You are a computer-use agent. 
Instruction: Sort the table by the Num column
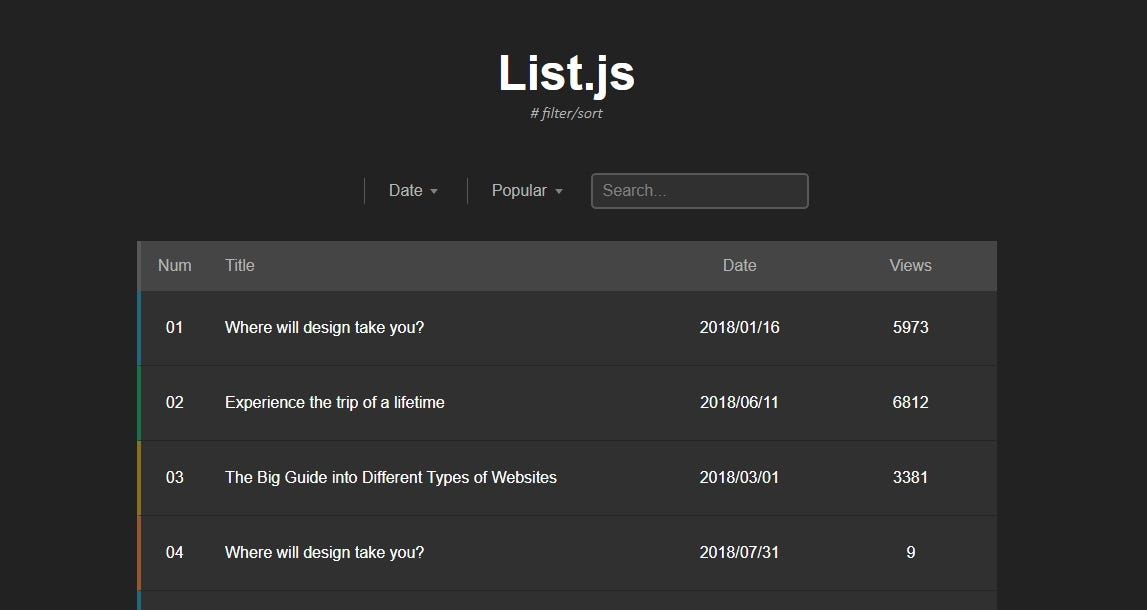(174, 265)
